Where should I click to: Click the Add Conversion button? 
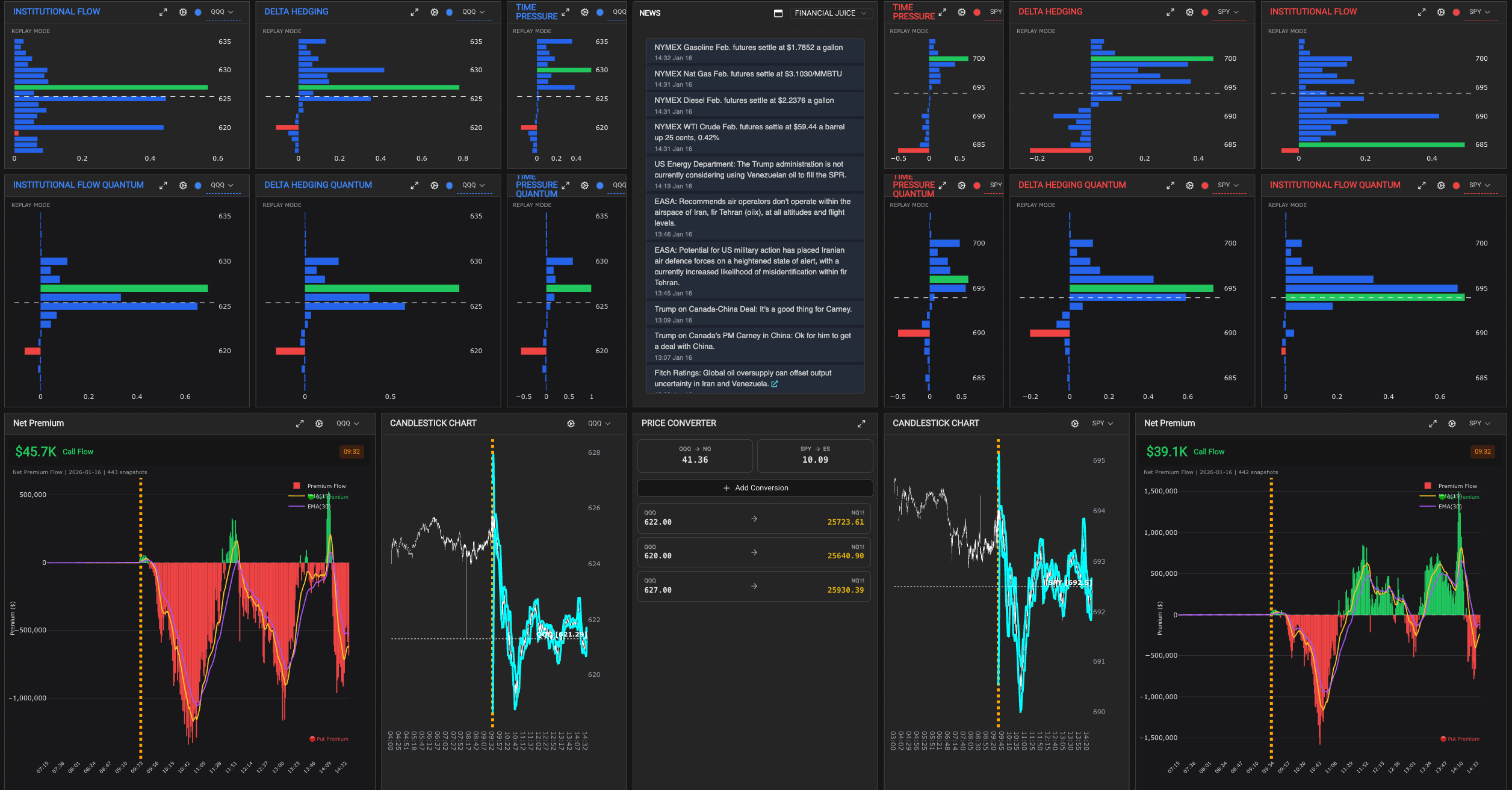[x=755, y=488]
